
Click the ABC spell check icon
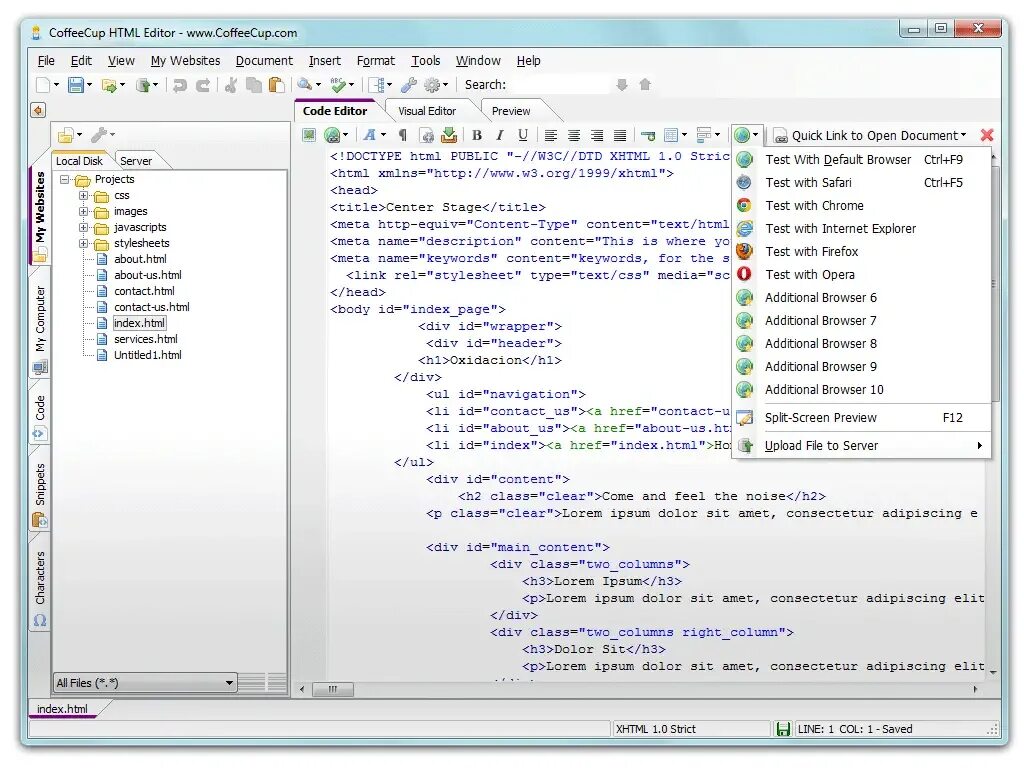click(x=338, y=84)
